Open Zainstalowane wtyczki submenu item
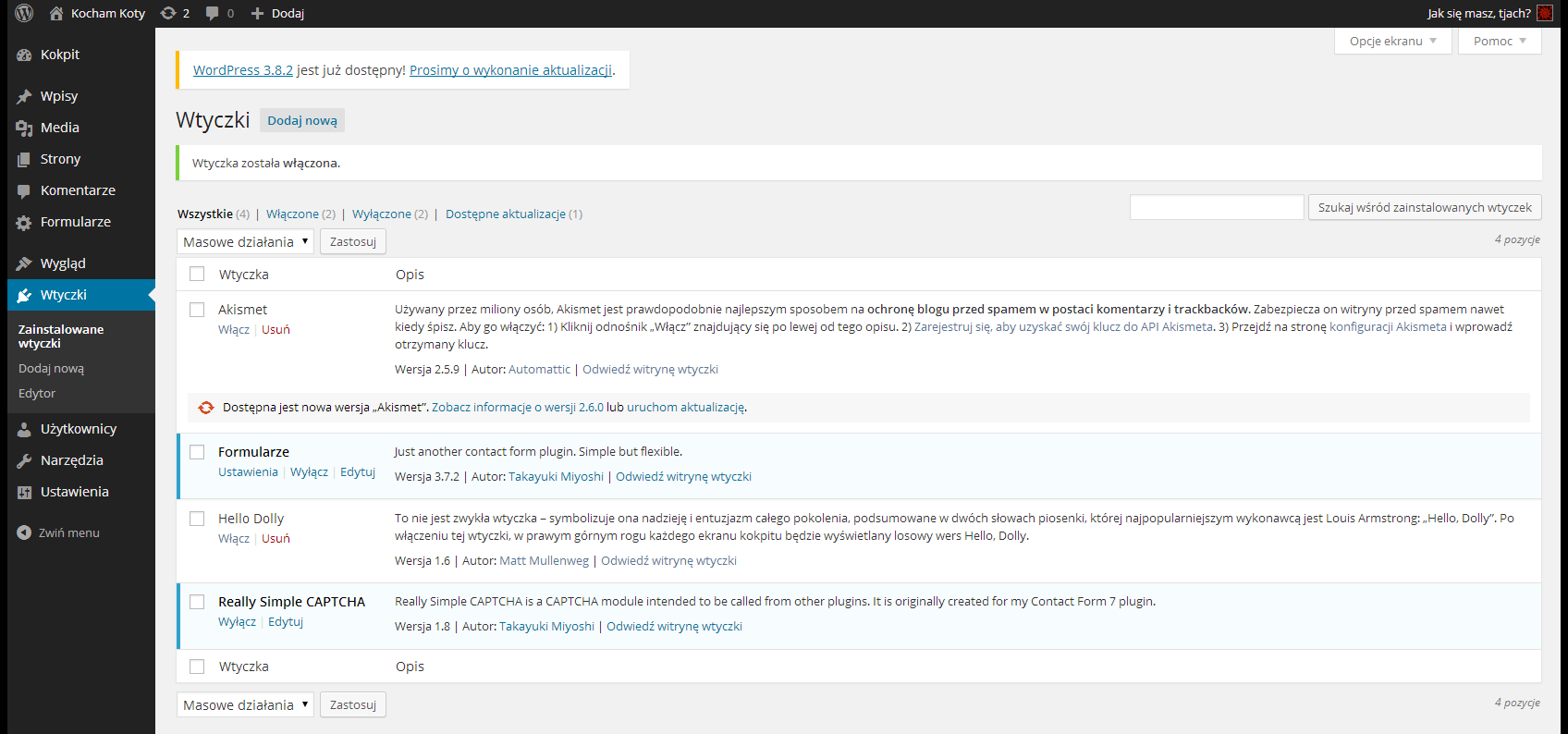The image size is (1568, 734). [x=61, y=336]
